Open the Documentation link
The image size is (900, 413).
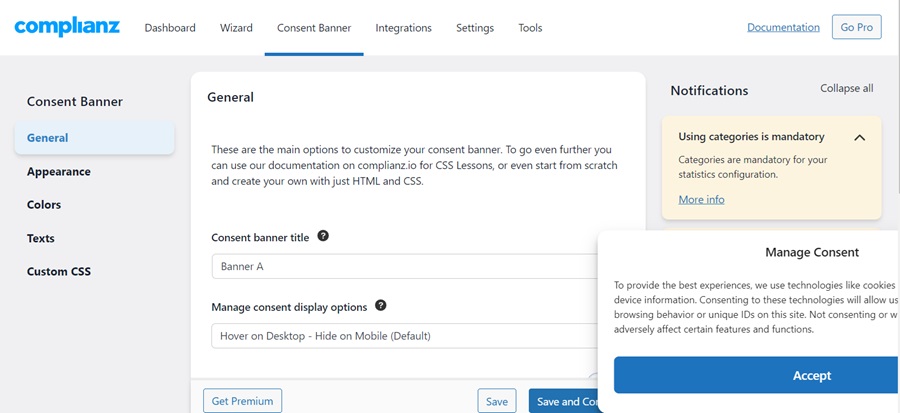(783, 27)
